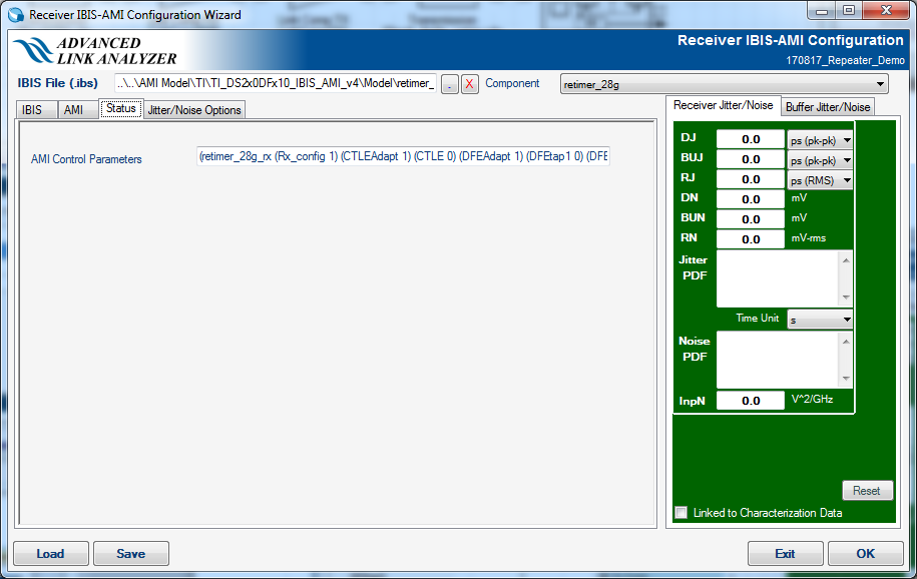Confirm with the OK button
917x579 pixels.
coord(866,553)
